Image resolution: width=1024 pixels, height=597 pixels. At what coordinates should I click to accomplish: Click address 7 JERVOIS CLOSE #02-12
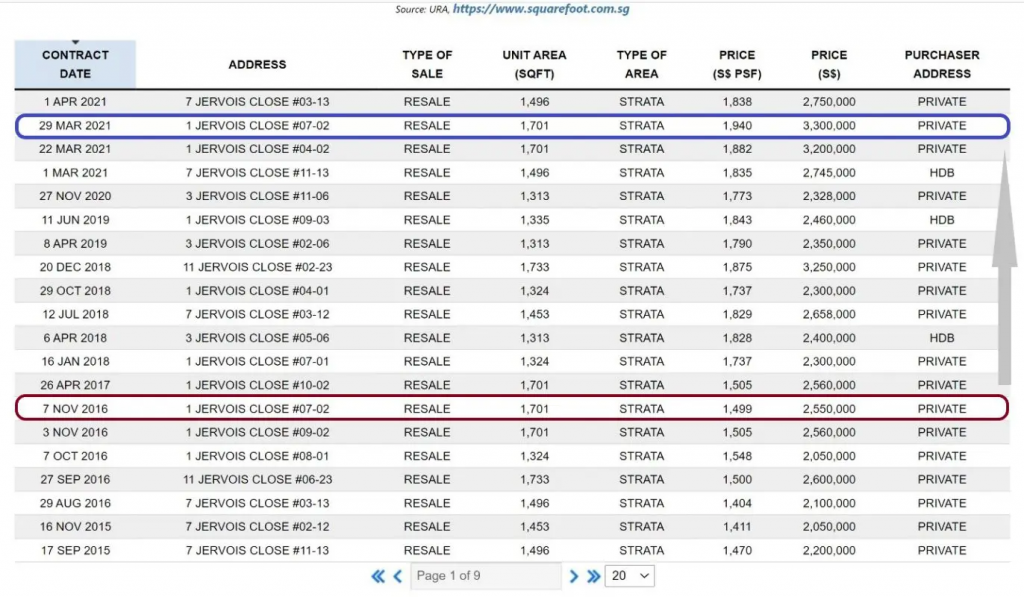[x=257, y=526]
